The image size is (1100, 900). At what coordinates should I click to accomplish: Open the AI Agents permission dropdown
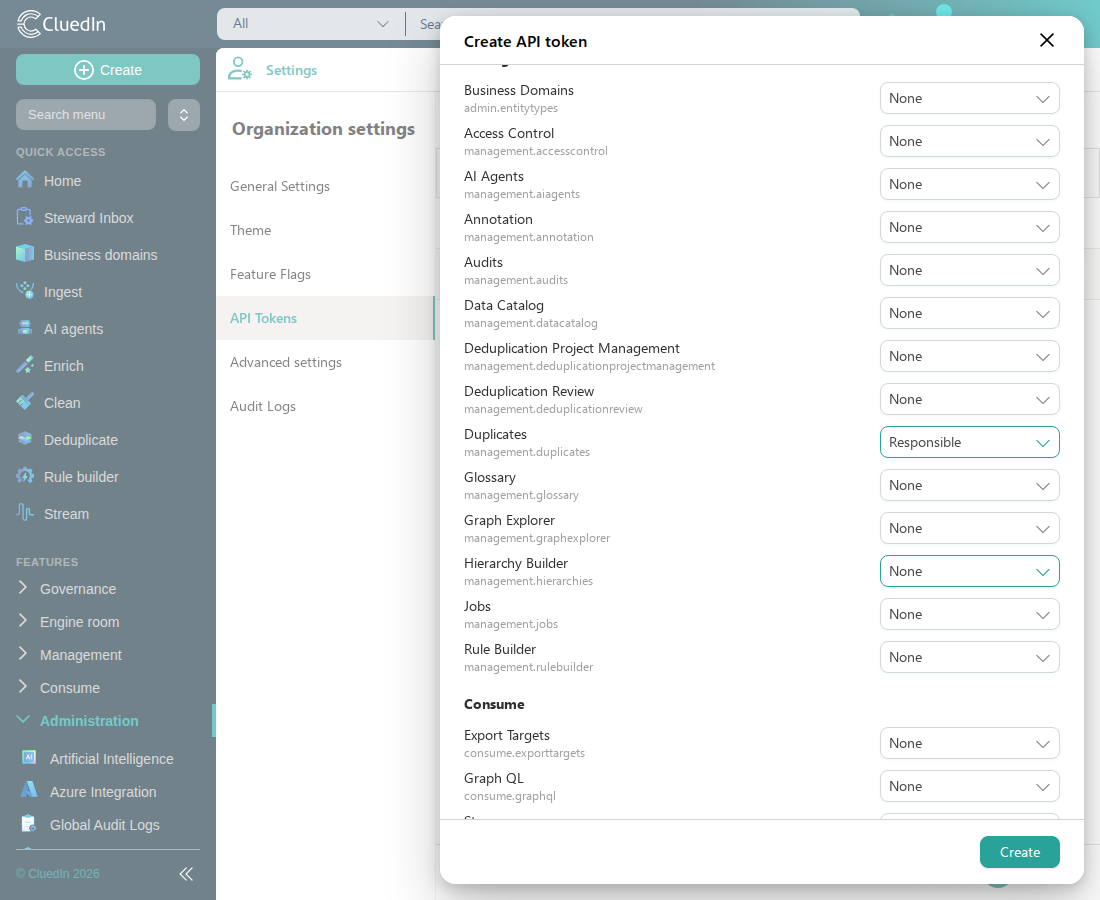tap(970, 184)
